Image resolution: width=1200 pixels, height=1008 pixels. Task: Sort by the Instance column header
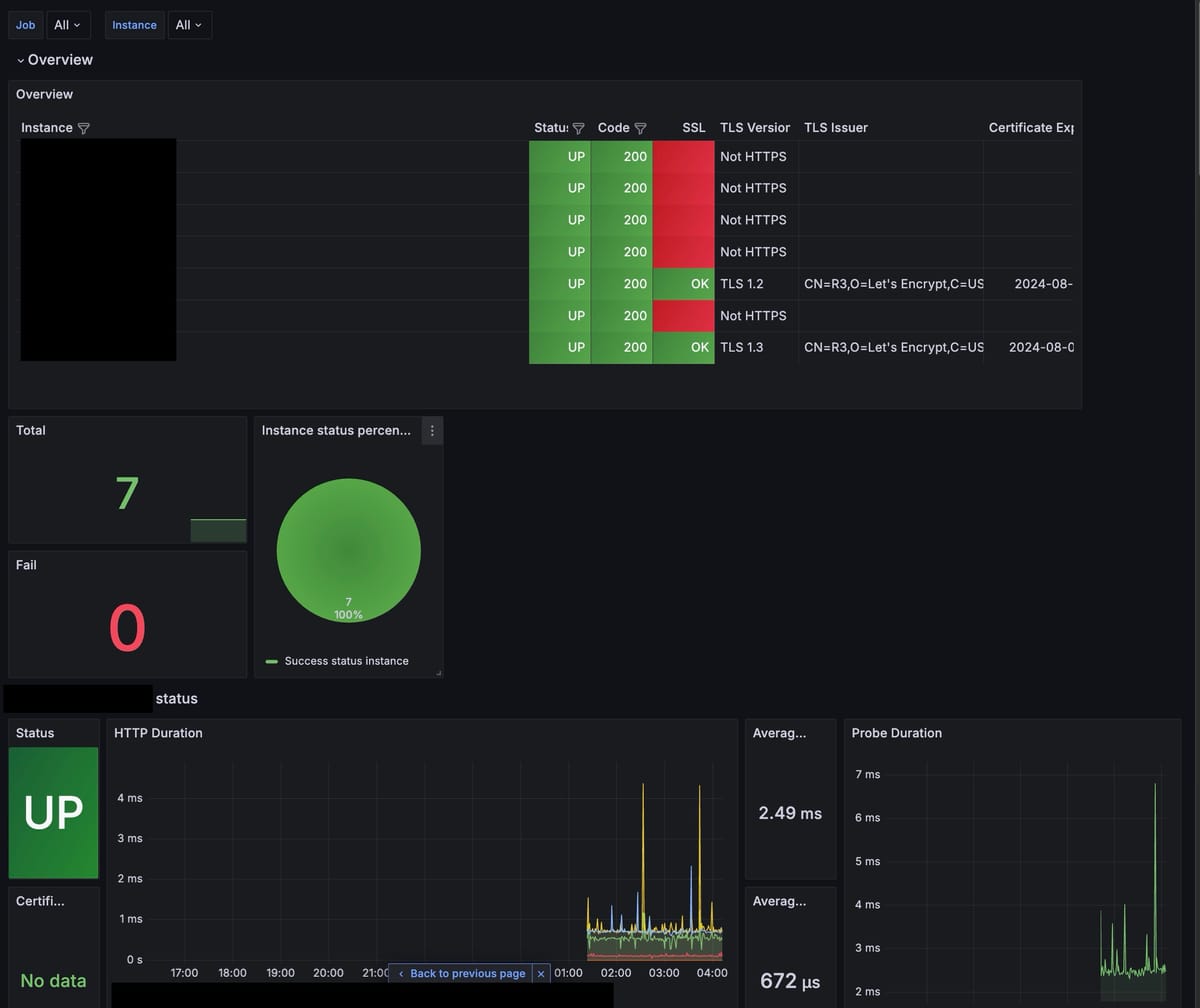[47, 128]
